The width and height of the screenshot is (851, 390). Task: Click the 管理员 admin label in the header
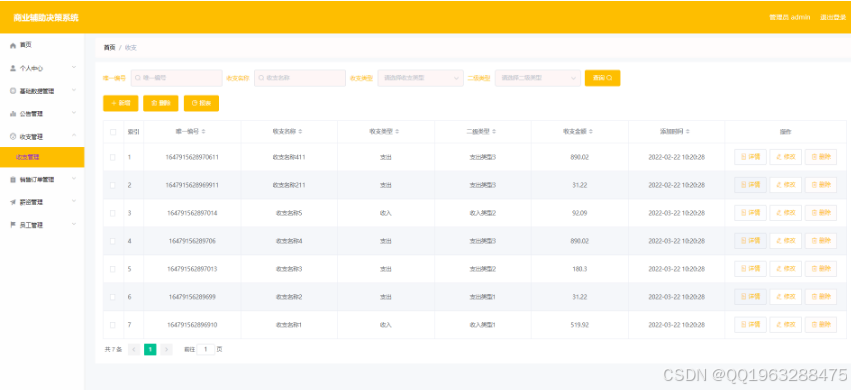(x=790, y=17)
